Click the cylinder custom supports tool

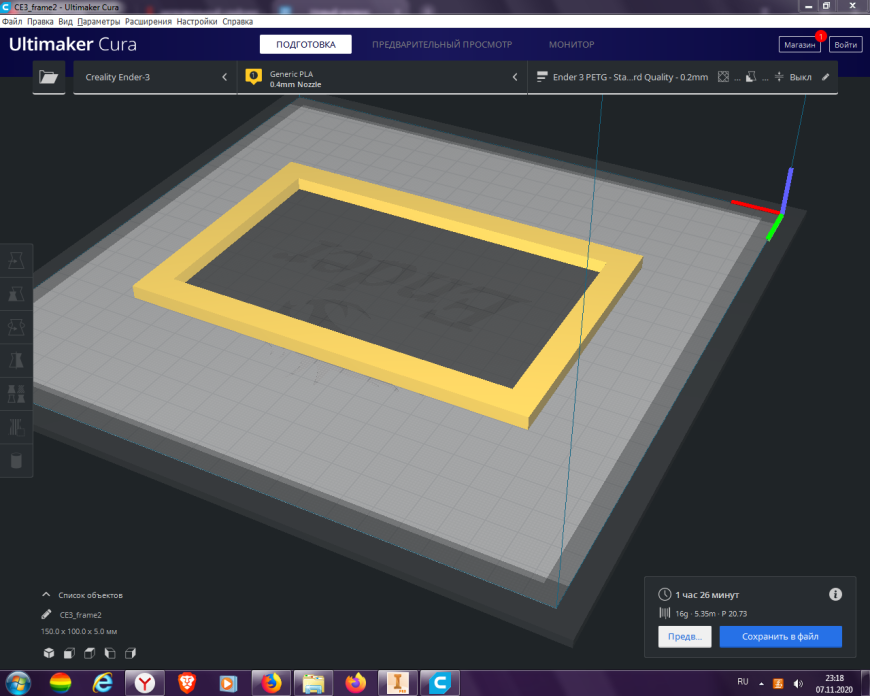(16, 460)
